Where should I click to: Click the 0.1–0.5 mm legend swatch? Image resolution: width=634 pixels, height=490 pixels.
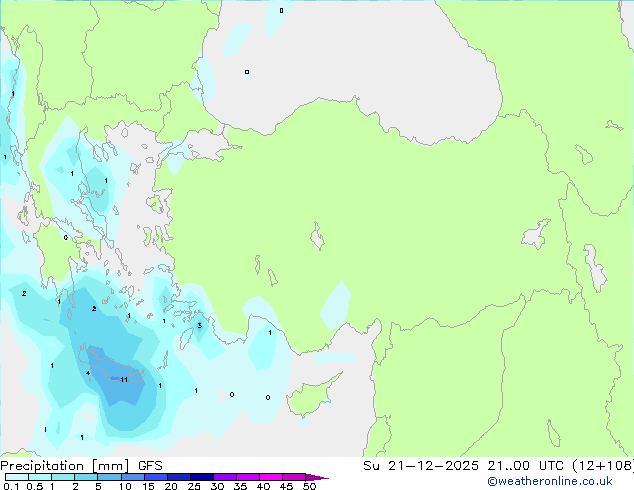click(x=17, y=477)
